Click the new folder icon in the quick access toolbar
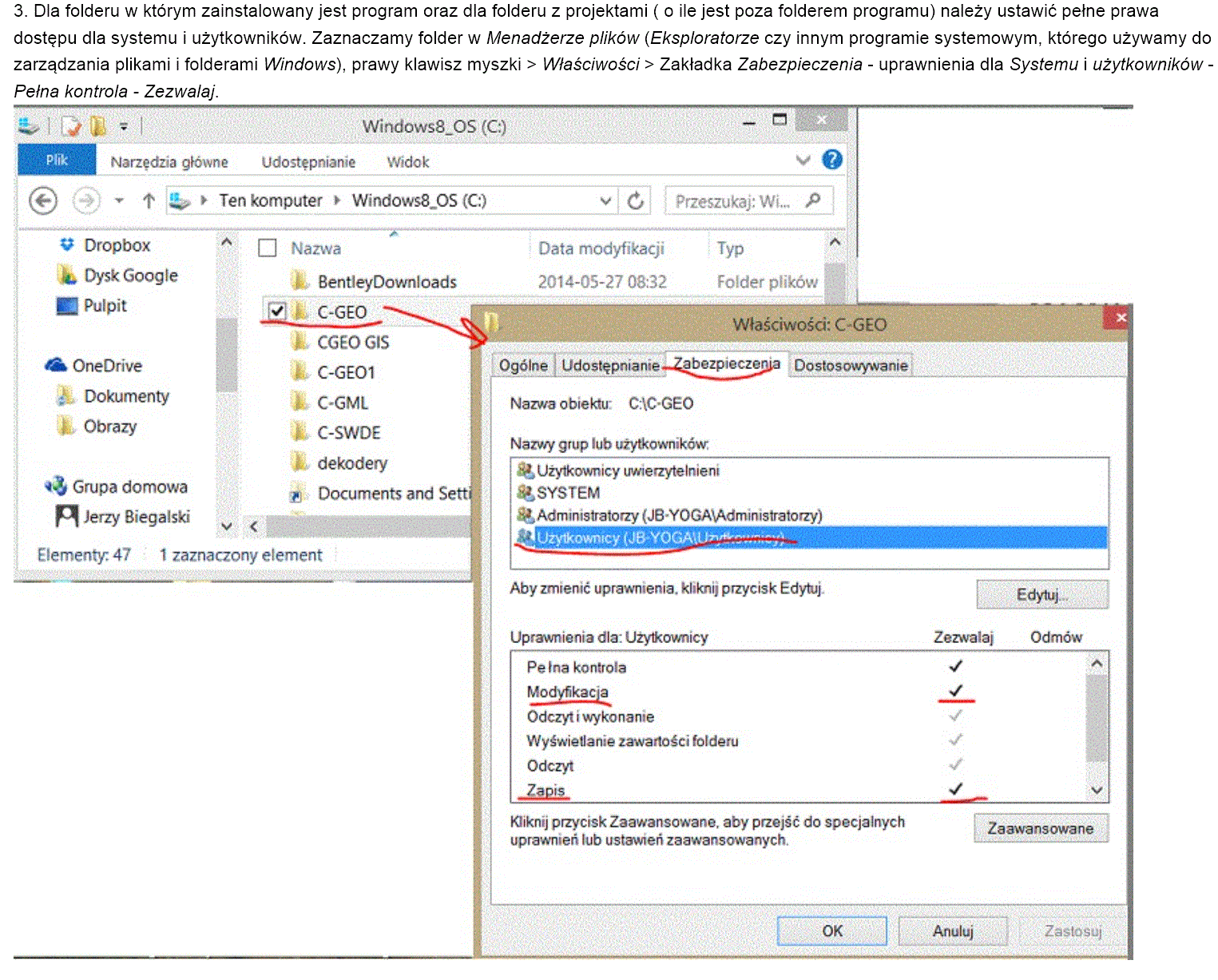Image resolution: width=1218 pixels, height=980 pixels. pos(99,126)
